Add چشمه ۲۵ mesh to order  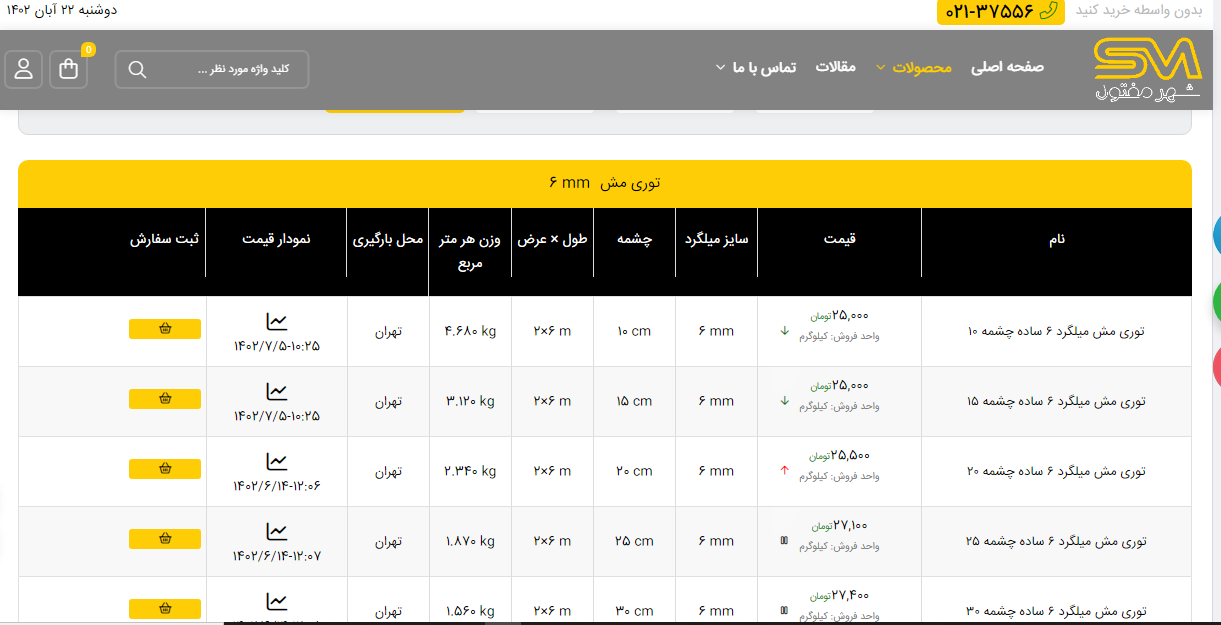(x=165, y=539)
